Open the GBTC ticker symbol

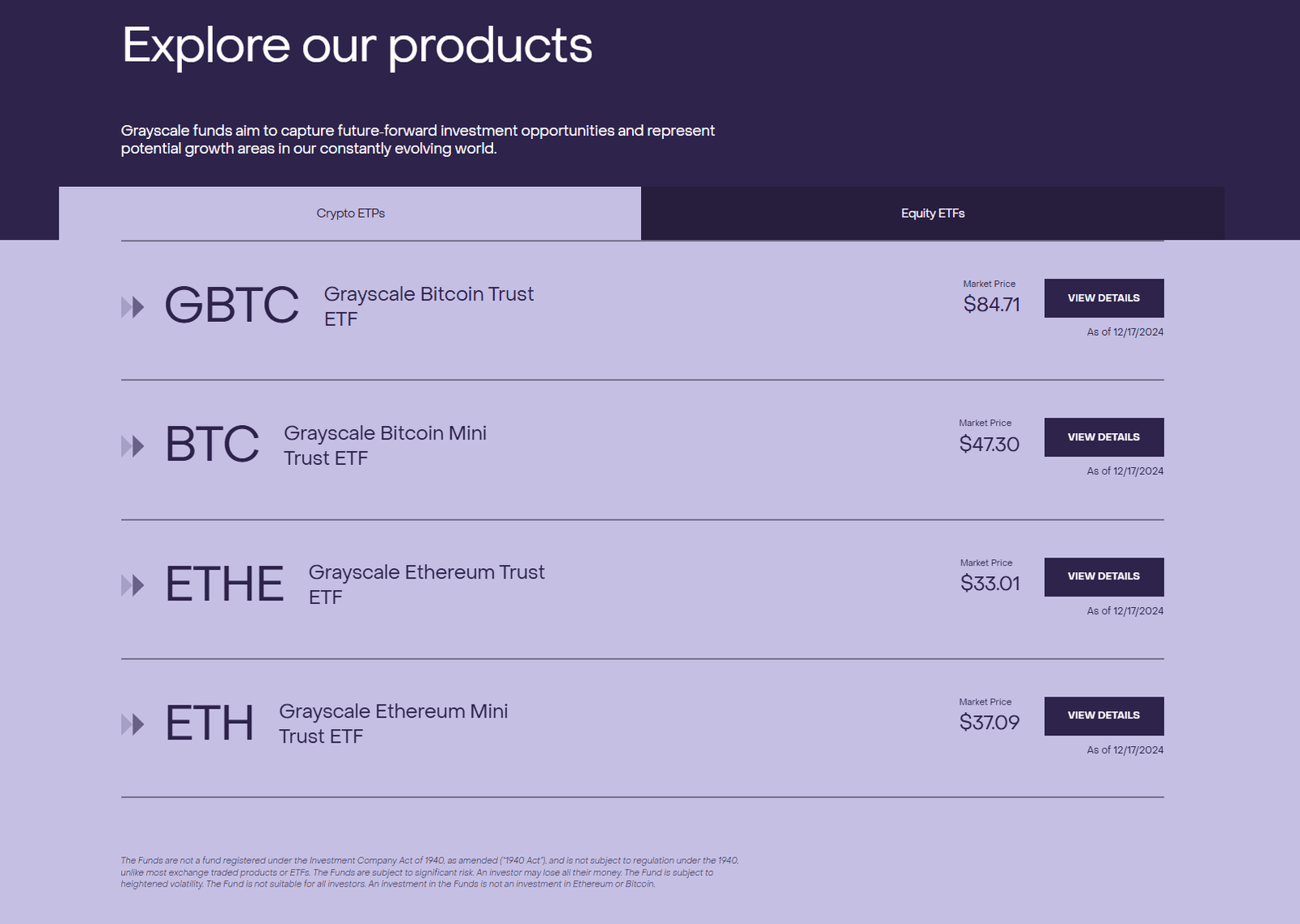tap(232, 306)
